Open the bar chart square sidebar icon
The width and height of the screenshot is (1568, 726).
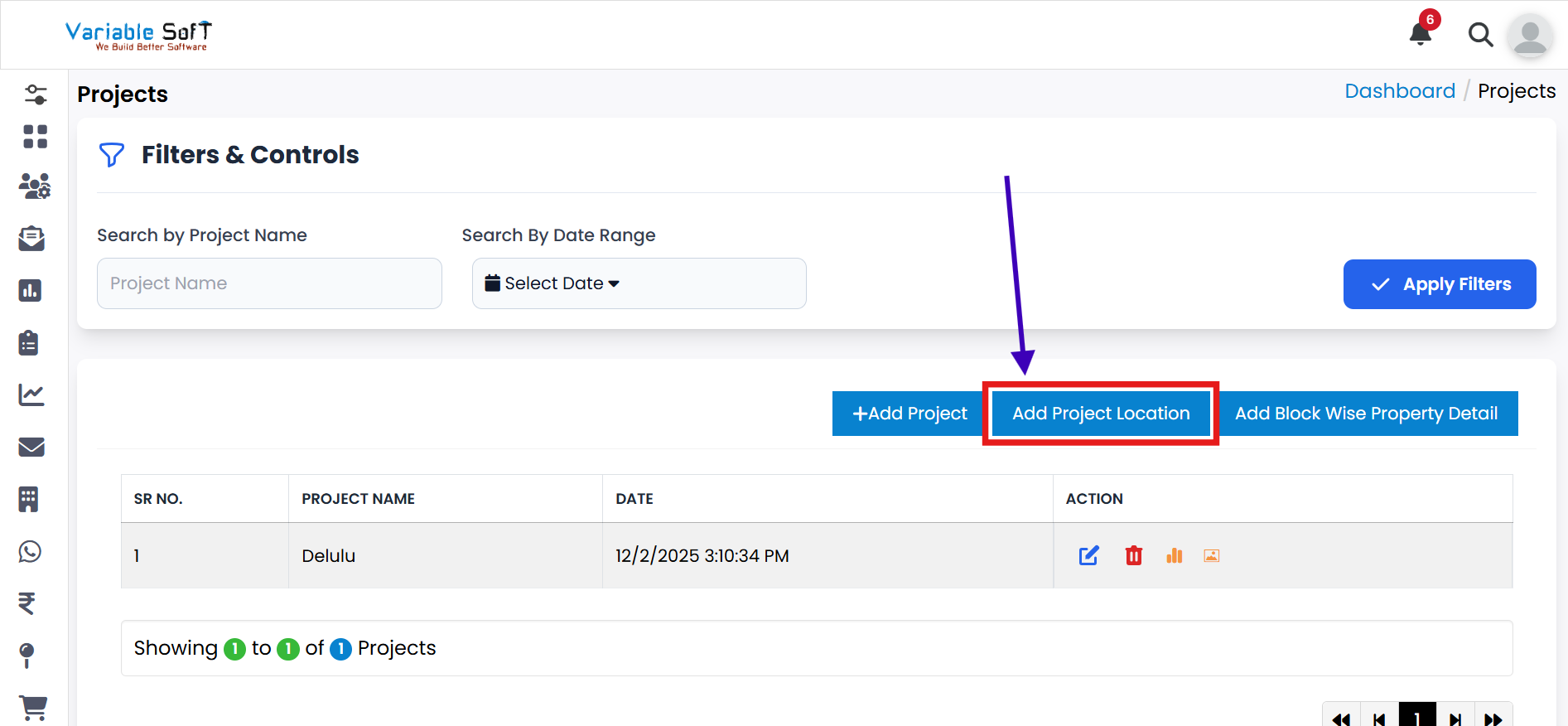tap(31, 291)
